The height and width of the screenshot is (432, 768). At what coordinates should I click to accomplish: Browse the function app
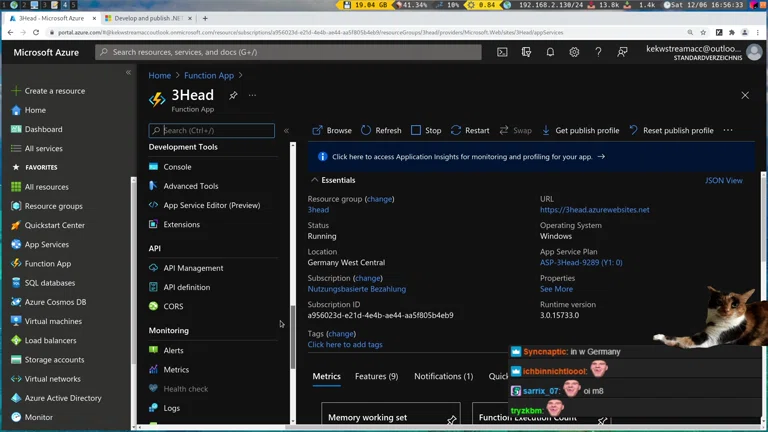332,130
